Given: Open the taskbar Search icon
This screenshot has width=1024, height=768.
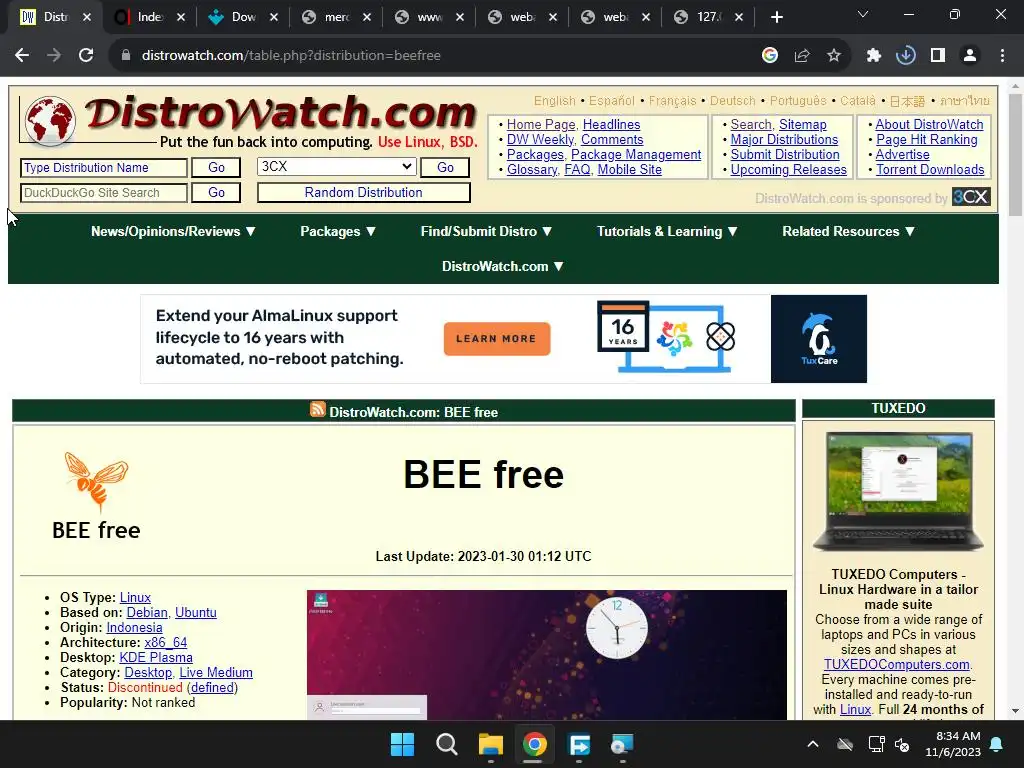Looking at the screenshot, I should point(447,744).
